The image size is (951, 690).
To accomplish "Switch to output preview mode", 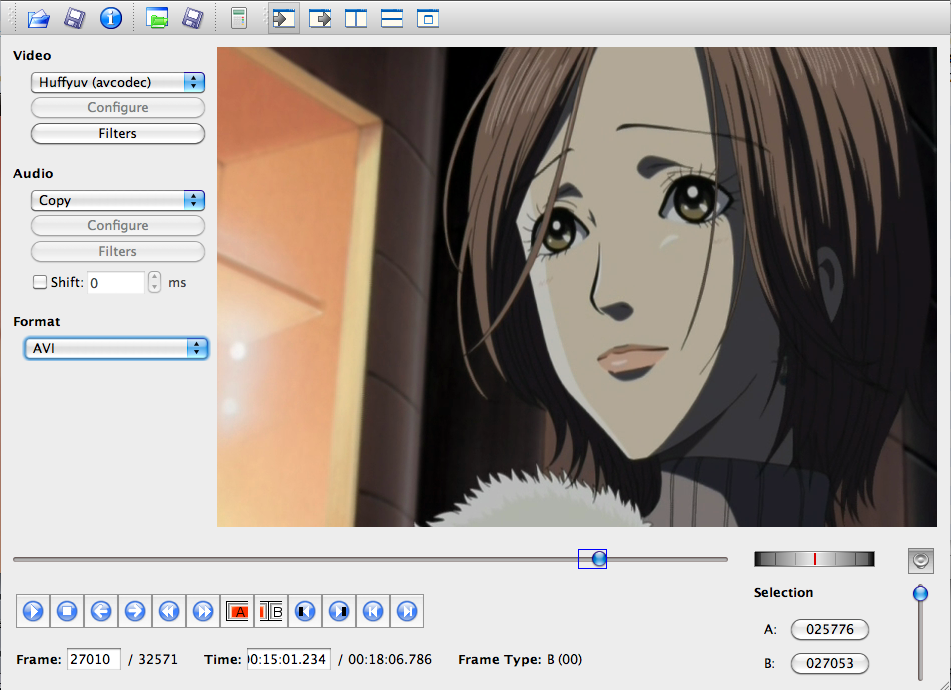I will point(320,18).
